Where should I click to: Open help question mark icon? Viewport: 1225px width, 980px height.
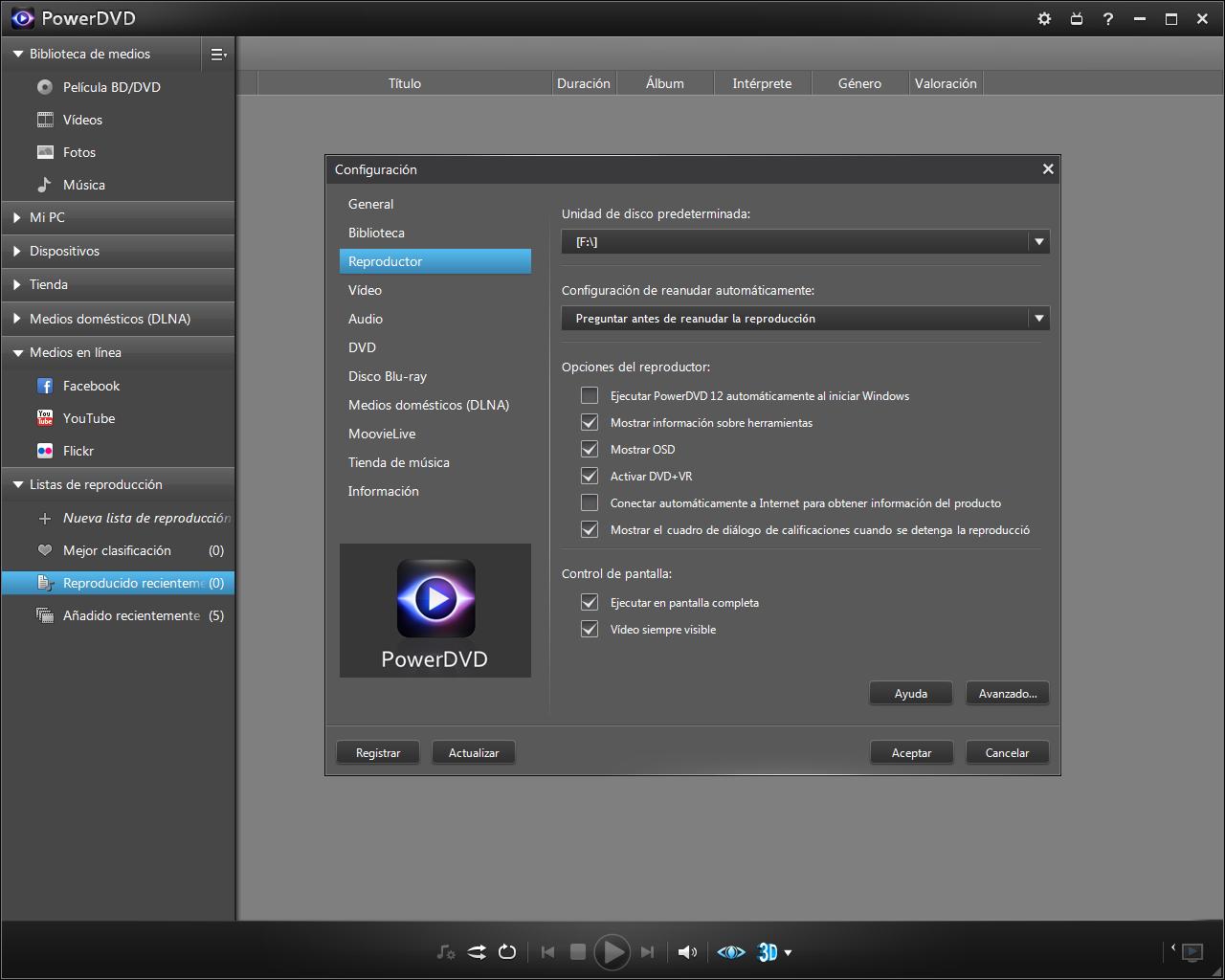coord(1108,18)
